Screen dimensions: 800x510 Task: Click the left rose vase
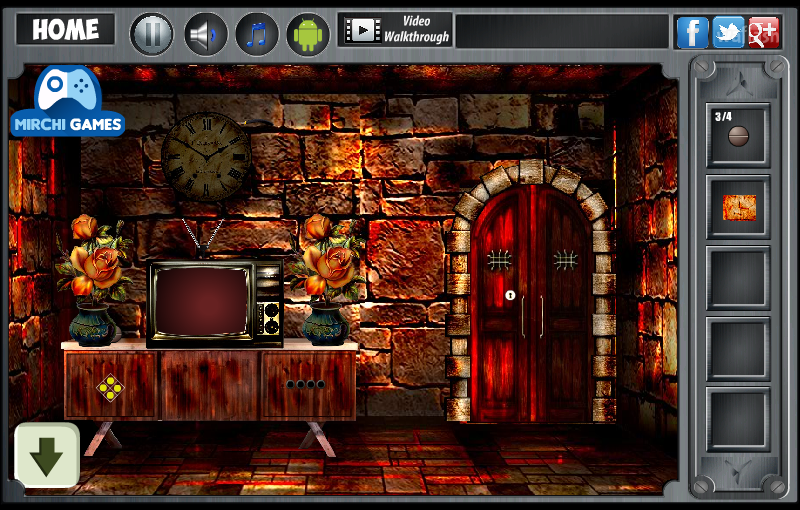[93, 280]
